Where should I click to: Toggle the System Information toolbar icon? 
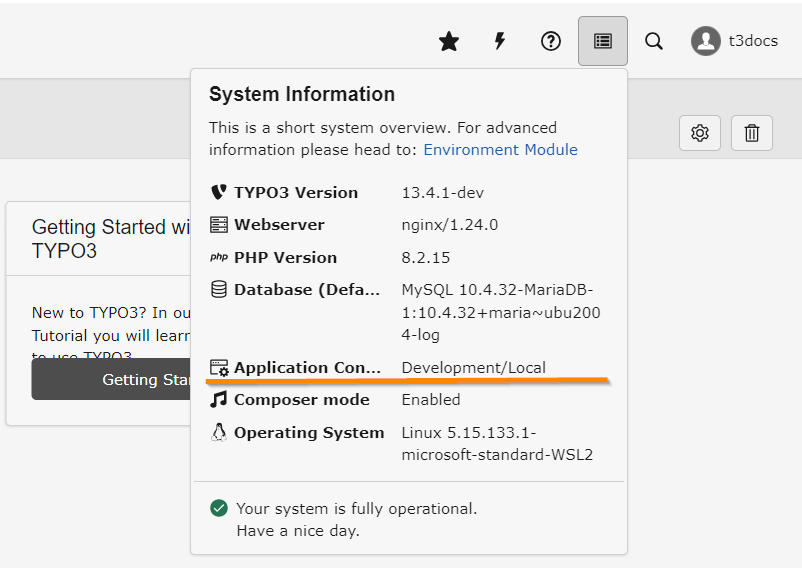point(603,41)
